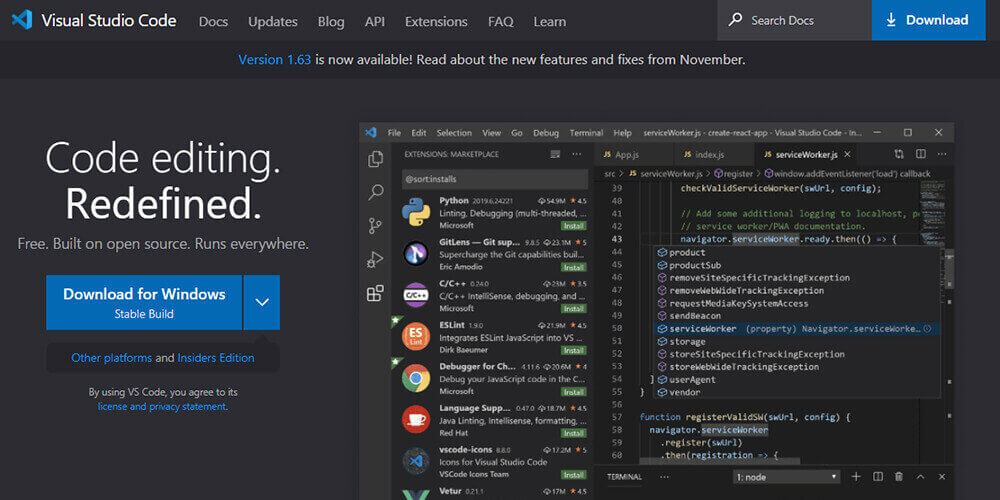1000x500 pixels.
Task: Click the GitLens extension icon
Action: click(416, 254)
